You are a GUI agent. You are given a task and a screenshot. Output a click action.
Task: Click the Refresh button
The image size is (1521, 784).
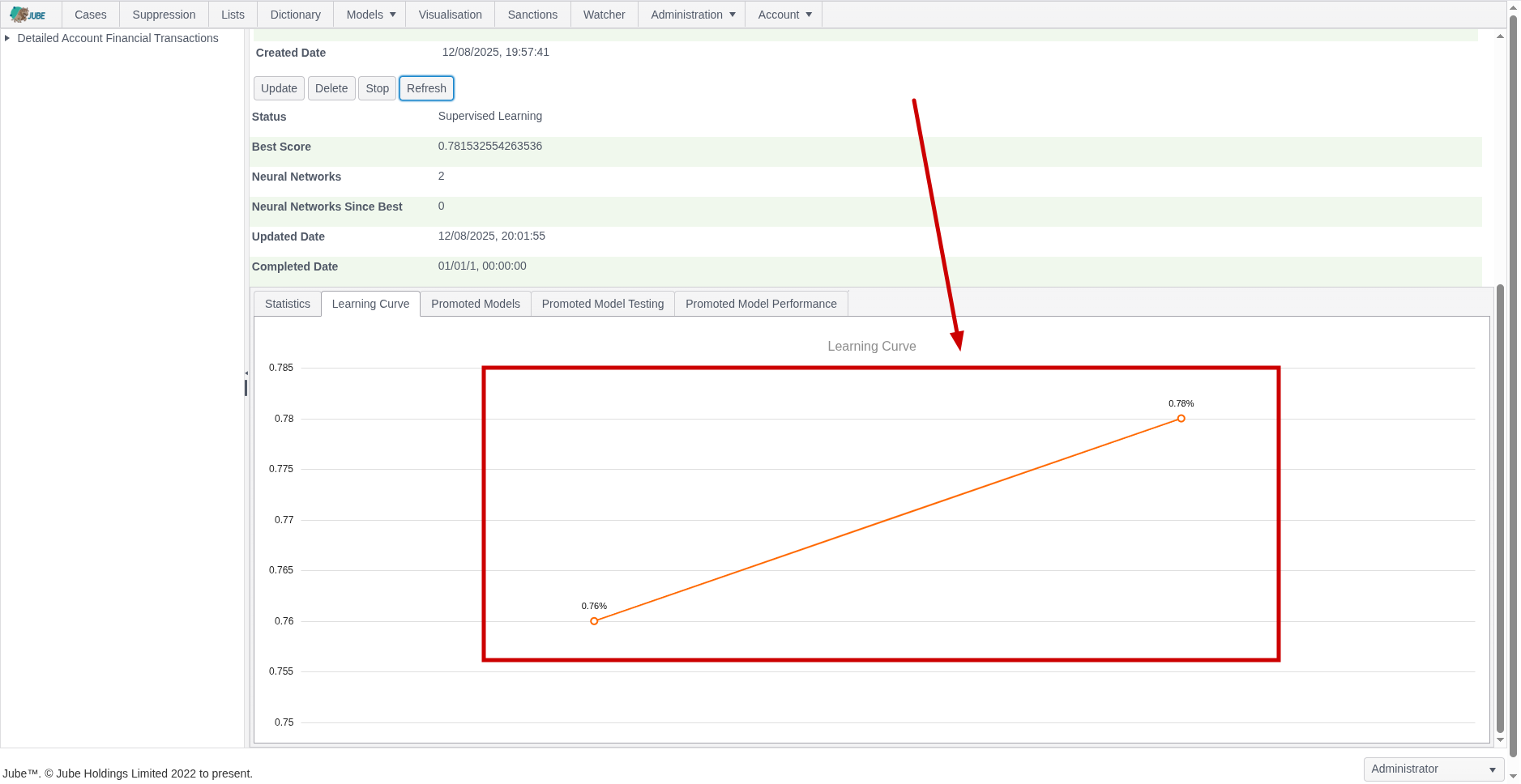click(x=426, y=88)
